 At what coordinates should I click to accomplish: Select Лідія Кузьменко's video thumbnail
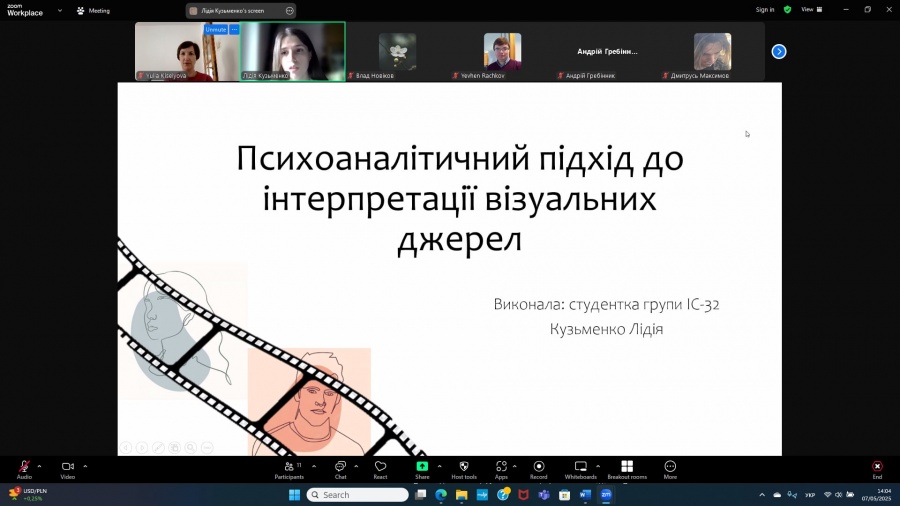click(x=293, y=52)
